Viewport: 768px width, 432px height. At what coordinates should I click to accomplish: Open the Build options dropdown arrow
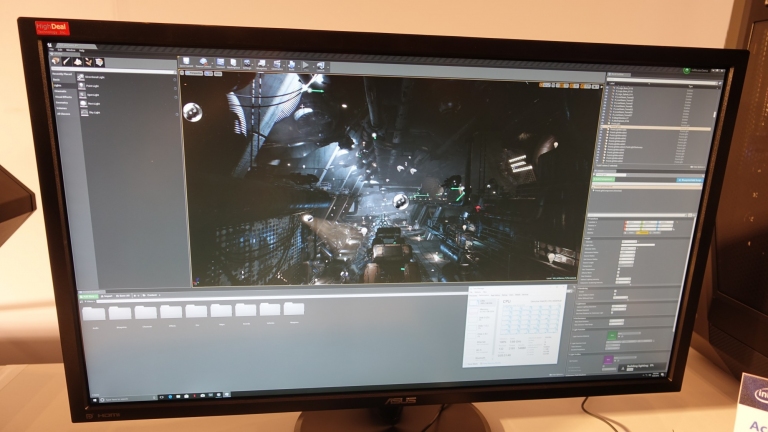coord(299,67)
